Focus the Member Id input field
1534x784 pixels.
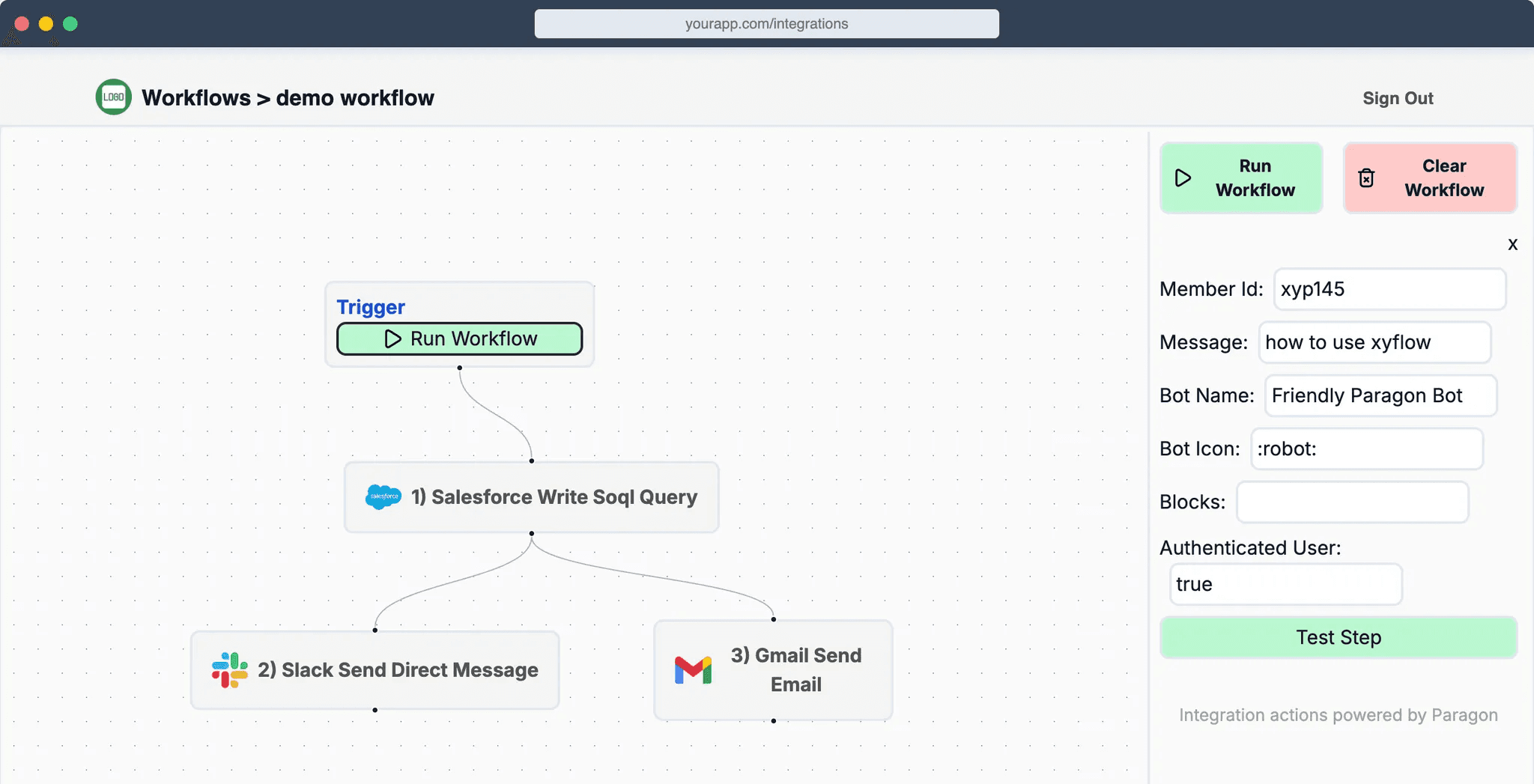tap(1389, 289)
